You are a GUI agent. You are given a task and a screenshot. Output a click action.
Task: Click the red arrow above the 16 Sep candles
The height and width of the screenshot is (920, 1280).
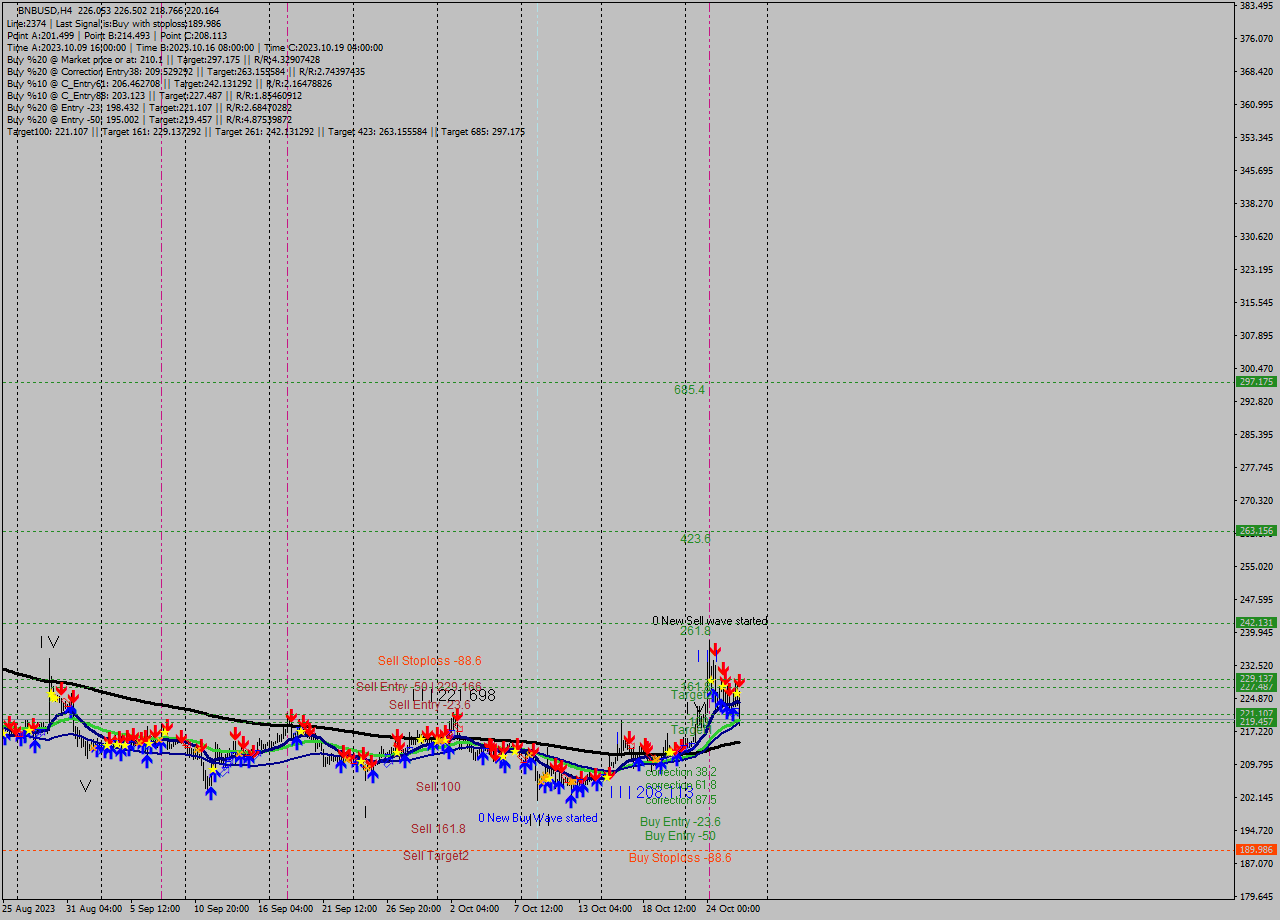(291, 716)
